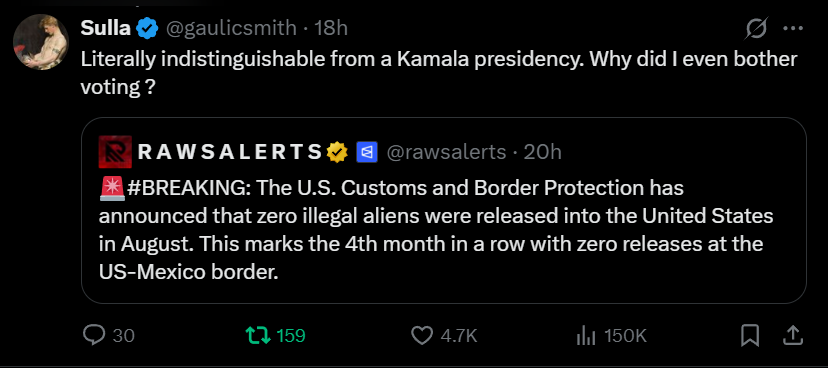Like the tweet with the heart icon
This screenshot has width=828, height=368.
tap(421, 335)
